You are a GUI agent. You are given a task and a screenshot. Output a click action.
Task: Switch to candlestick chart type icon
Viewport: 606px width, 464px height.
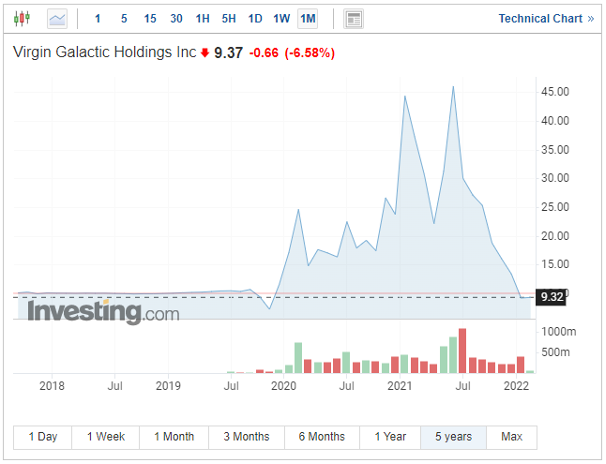coord(24,19)
